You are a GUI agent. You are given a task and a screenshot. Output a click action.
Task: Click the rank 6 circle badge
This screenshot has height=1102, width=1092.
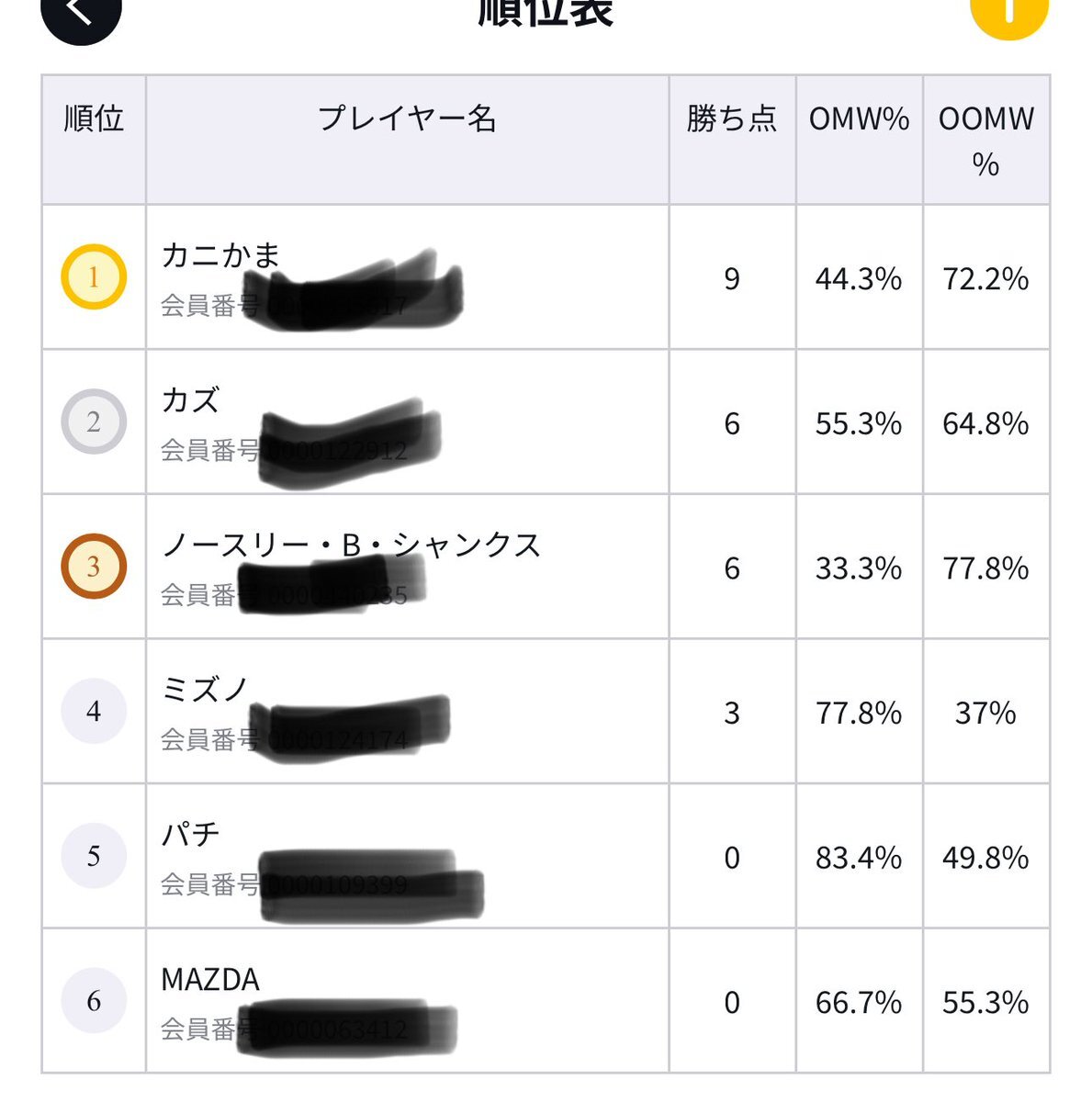point(94,1000)
